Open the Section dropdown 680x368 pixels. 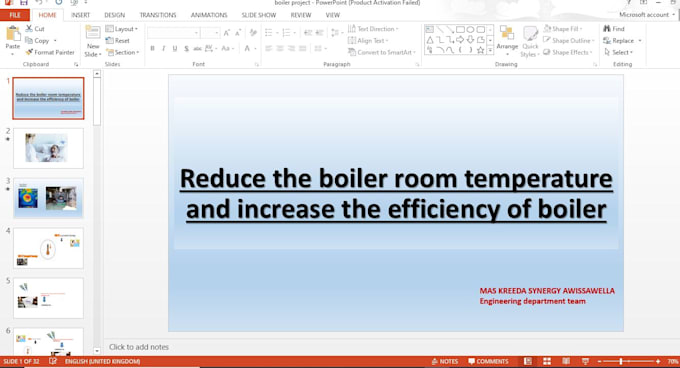[x=123, y=52]
